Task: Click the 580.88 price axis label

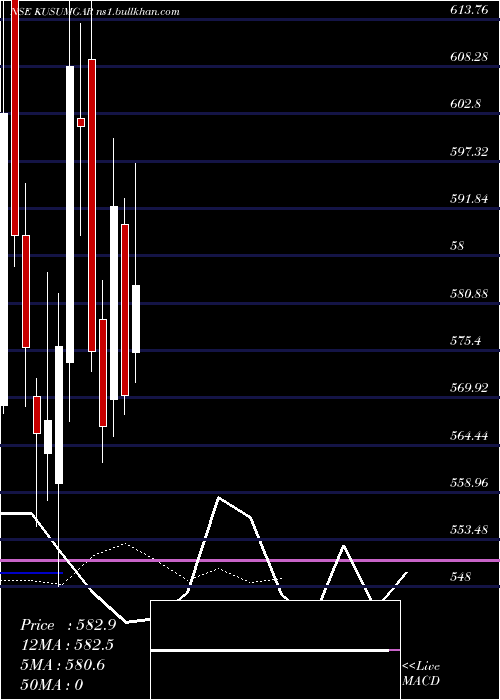Action: coord(469,294)
